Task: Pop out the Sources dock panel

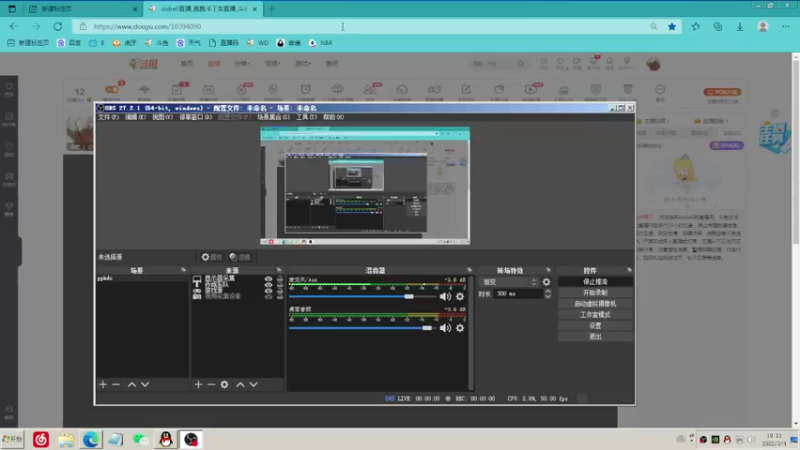Action: 279,270
